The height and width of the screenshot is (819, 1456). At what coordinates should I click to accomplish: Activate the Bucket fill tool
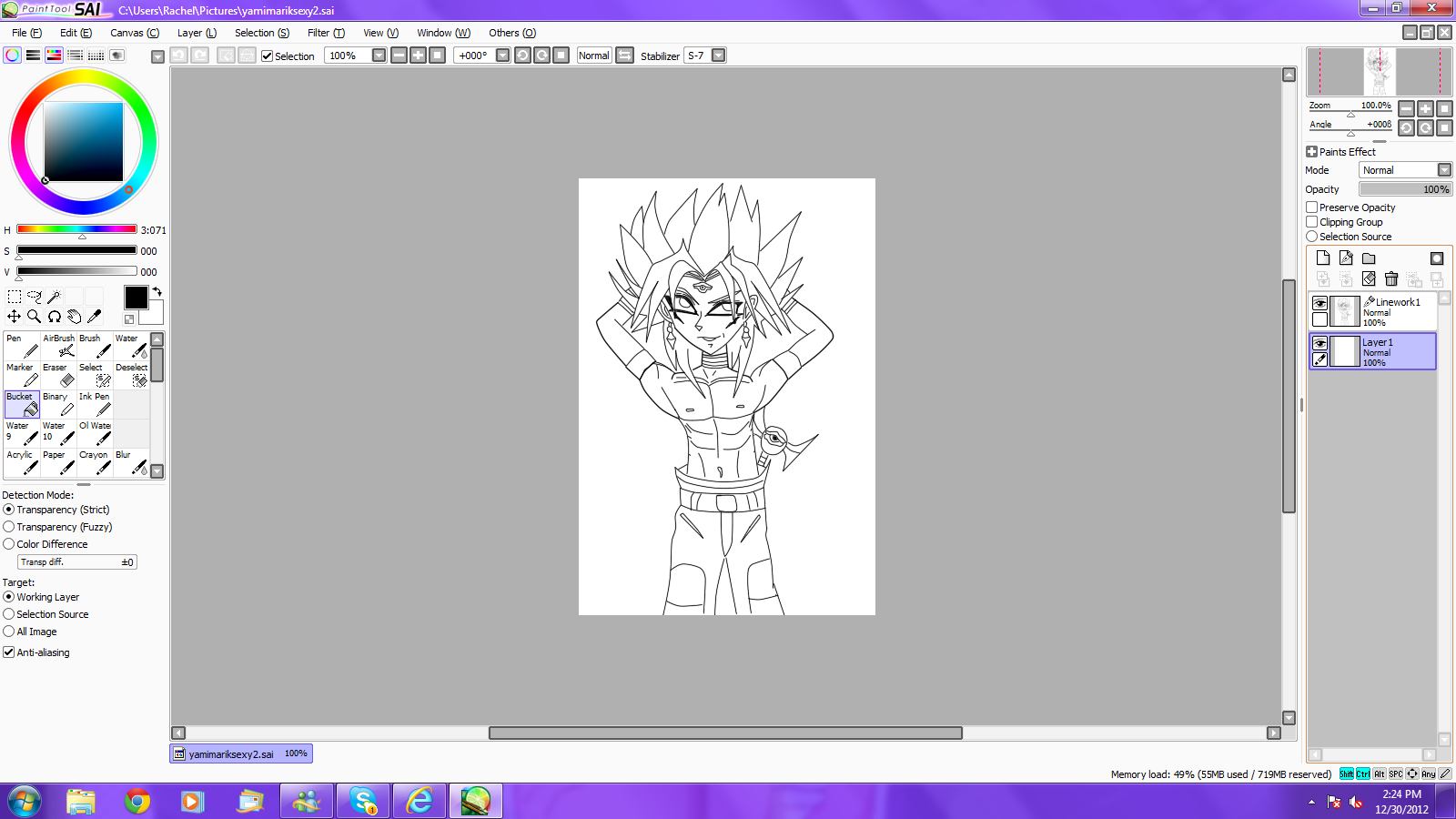click(22, 404)
